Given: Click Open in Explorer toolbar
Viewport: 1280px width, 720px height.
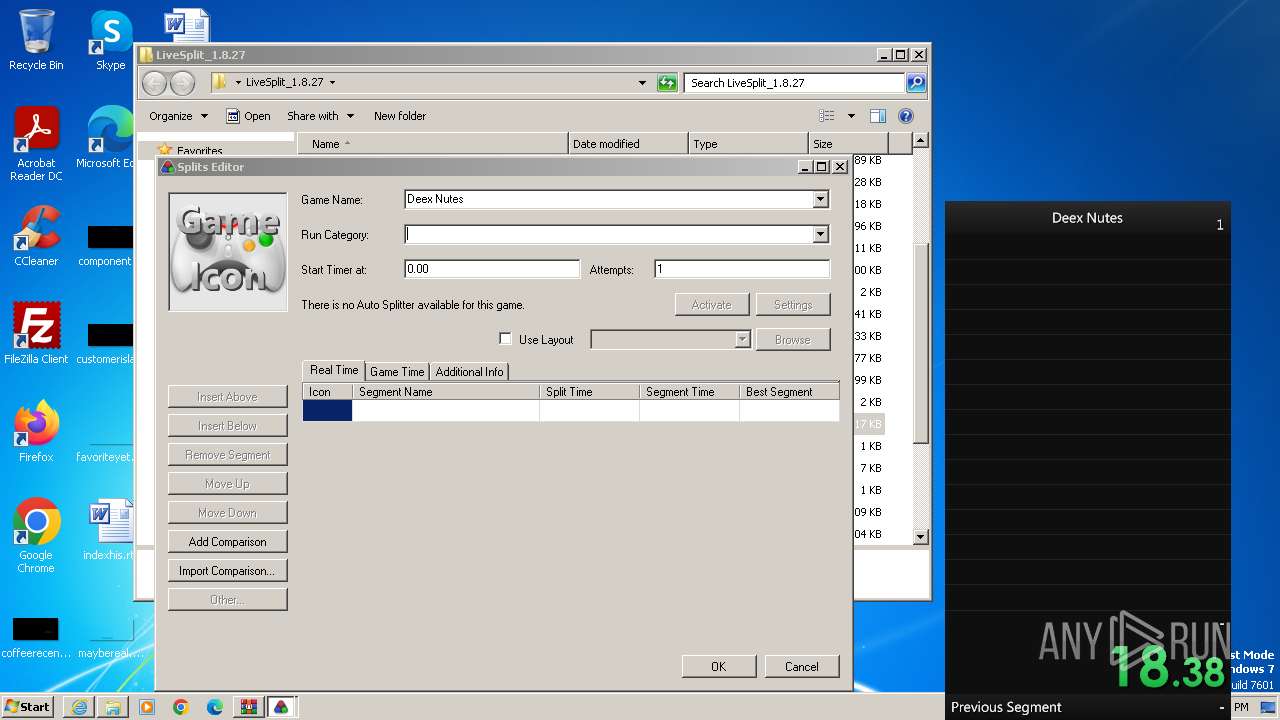Looking at the screenshot, I should tap(248, 116).
